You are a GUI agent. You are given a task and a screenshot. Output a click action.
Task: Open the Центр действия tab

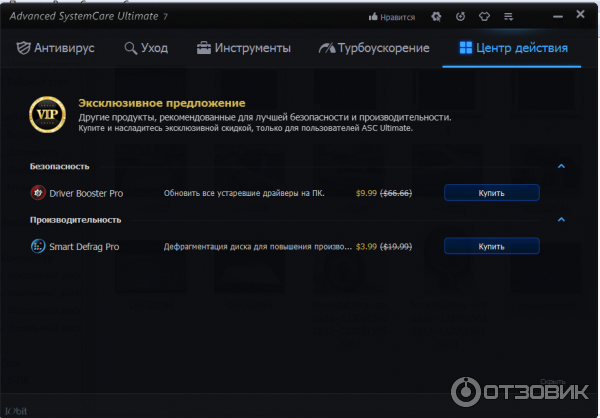513,48
